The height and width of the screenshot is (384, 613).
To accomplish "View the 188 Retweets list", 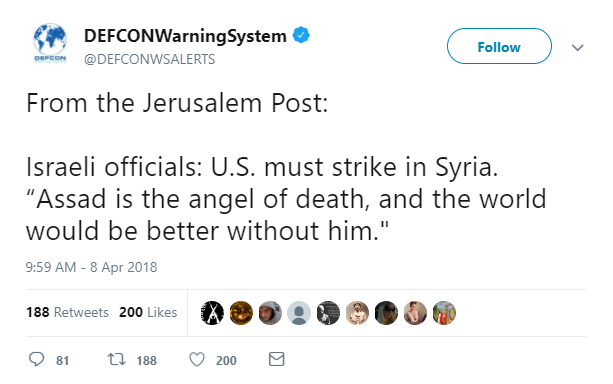I will [67, 312].
